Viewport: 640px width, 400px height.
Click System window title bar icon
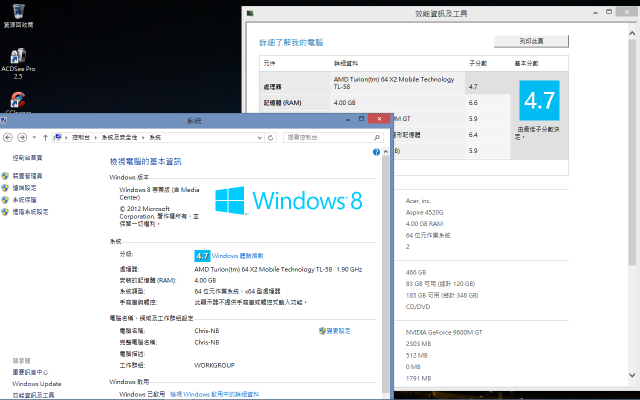pos(4,120)
